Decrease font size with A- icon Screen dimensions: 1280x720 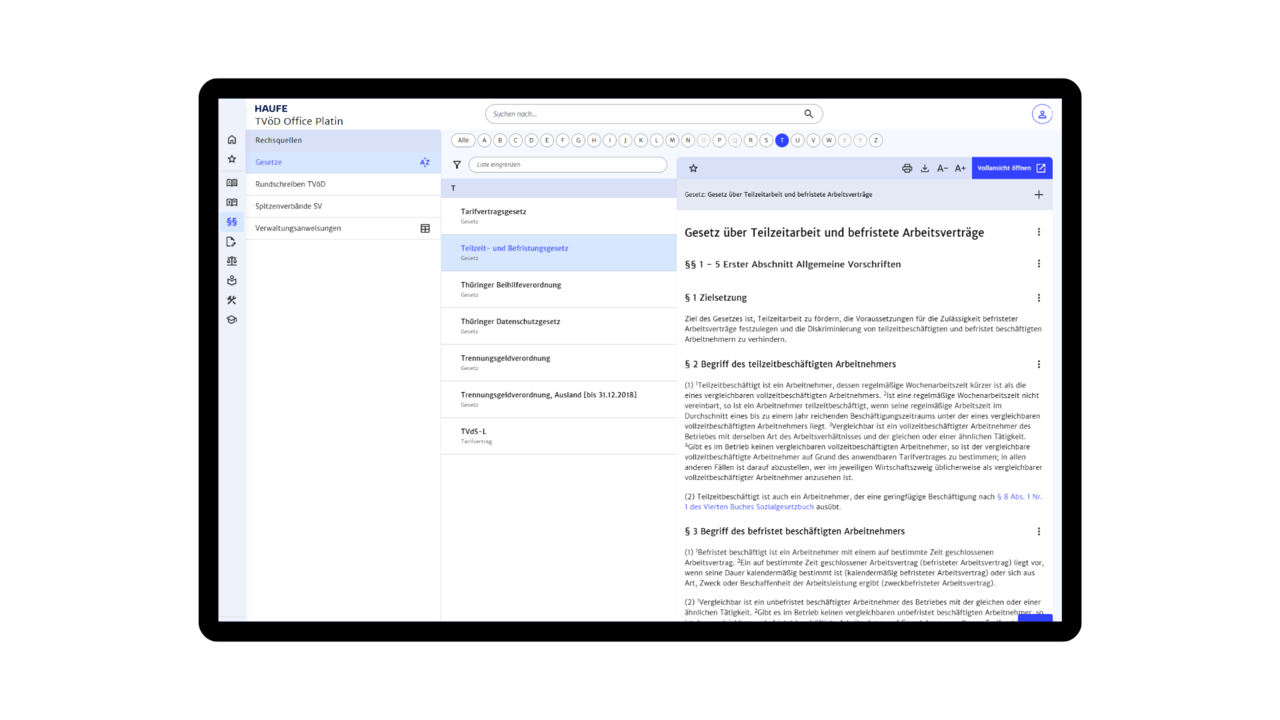pos(942,169)
